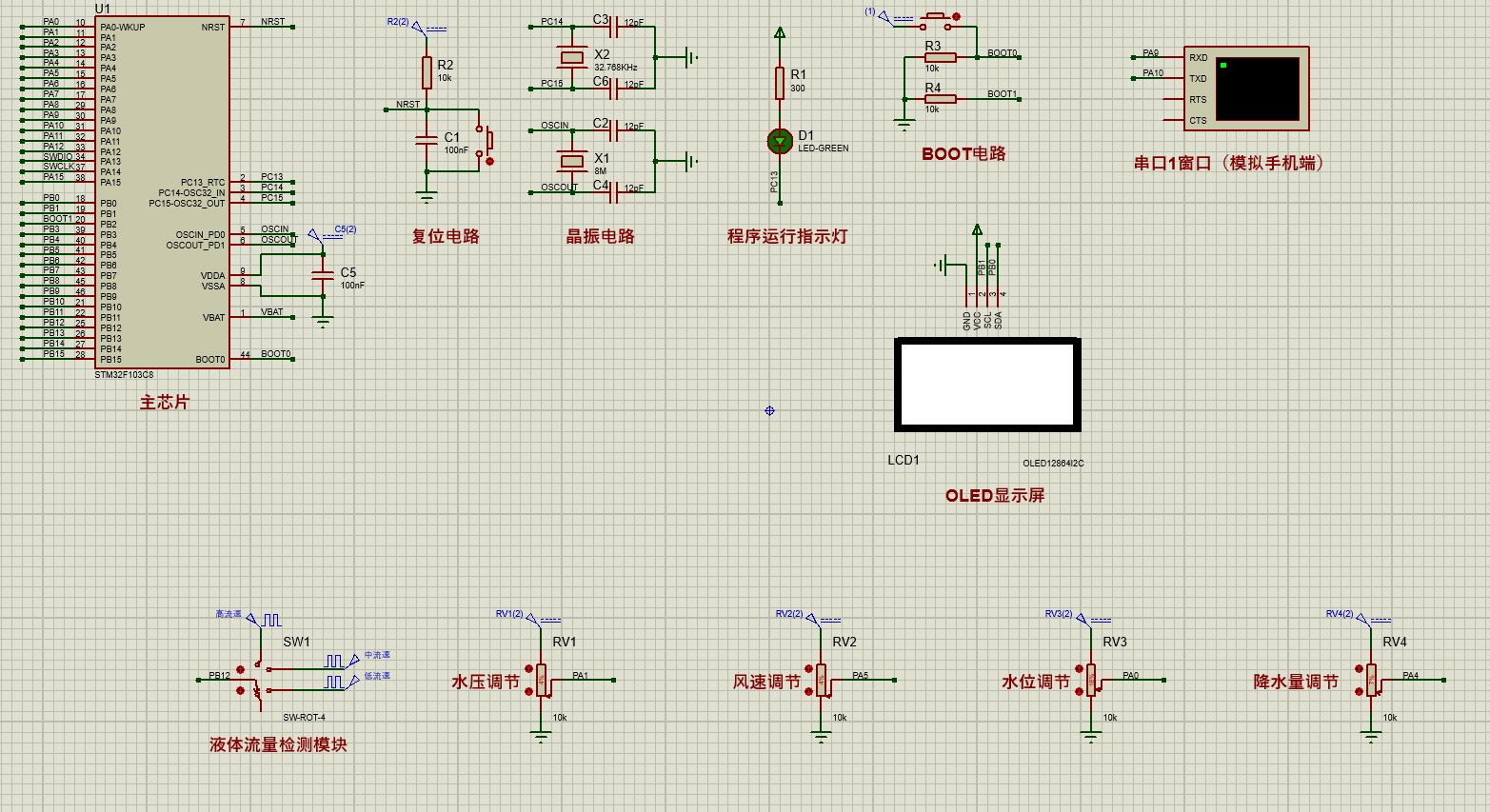Select resistor R1 300 ohm
This screenshot has height=812, width=1490.
[x=780, y=83]
